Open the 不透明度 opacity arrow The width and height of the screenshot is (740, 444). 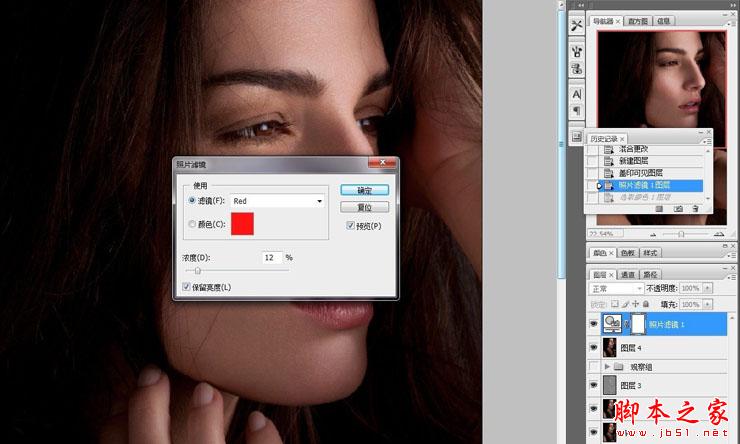[707, 288]
